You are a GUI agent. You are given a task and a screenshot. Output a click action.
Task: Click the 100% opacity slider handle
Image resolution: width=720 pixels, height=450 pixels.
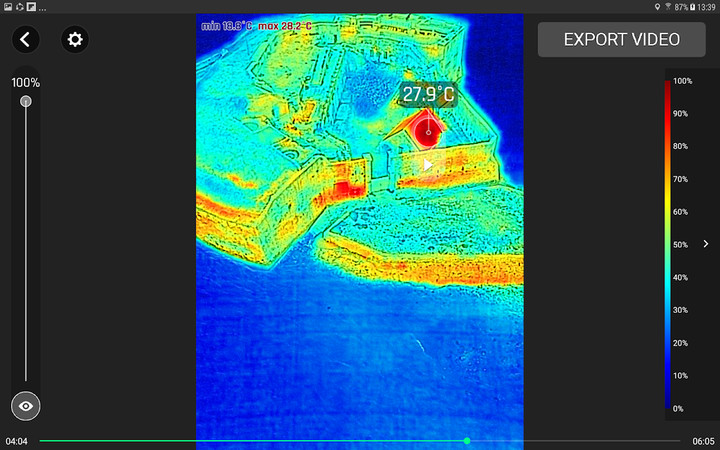tap(26, 101)
